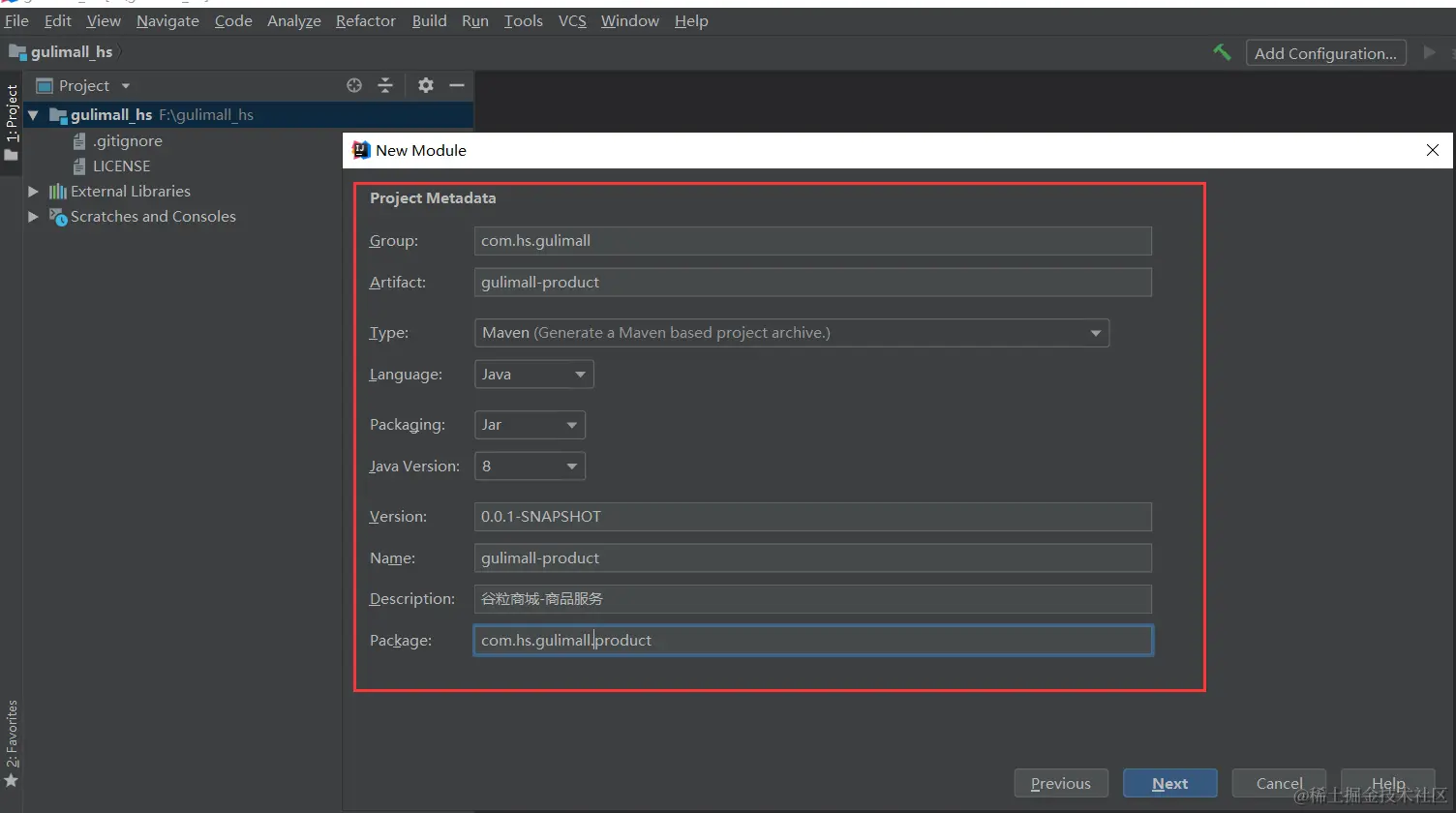The width and height of the screenshot is (1456, 813).
Task: Open Project panel settings gear
Action: (426, 85)
